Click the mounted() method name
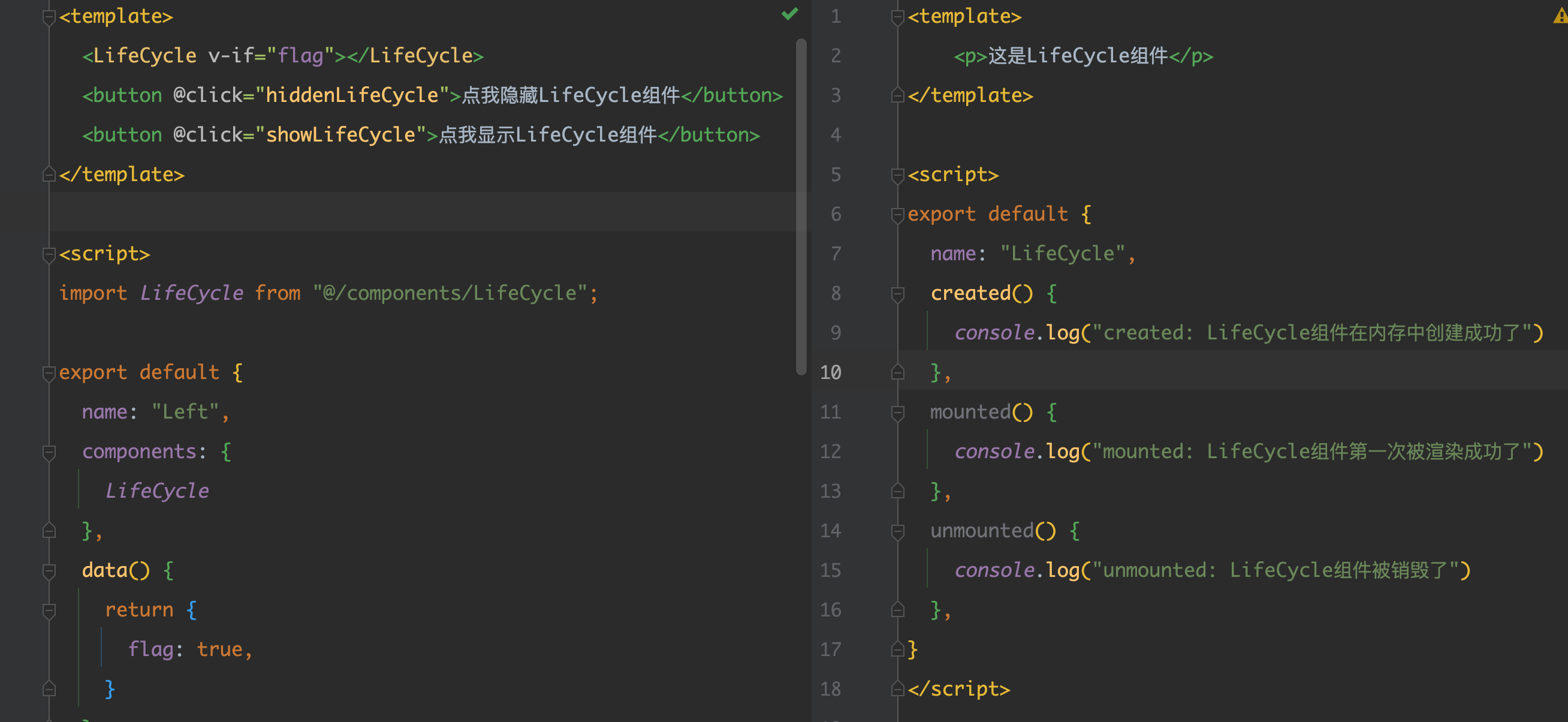Image resolution: width=1568 pixels, height=722 pixels. (970, 412)
